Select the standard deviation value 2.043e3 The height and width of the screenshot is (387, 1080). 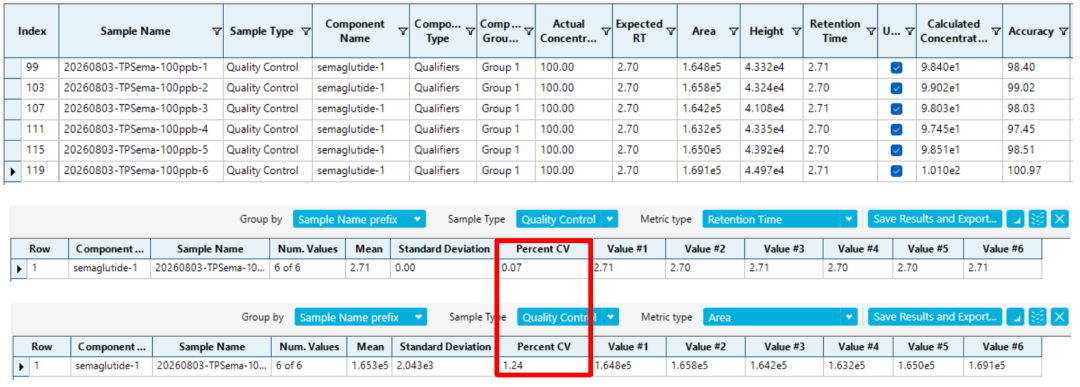(445, 366)
